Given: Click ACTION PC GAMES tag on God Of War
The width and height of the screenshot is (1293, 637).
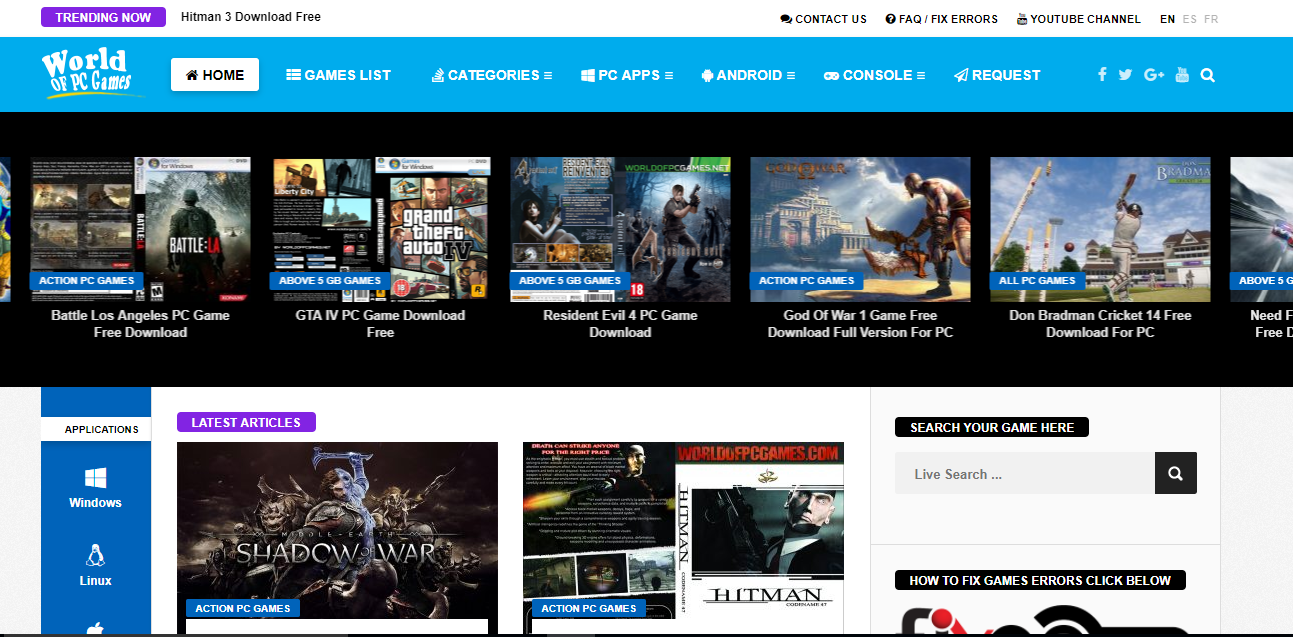Looking at the screenshot, I should 807,281.
